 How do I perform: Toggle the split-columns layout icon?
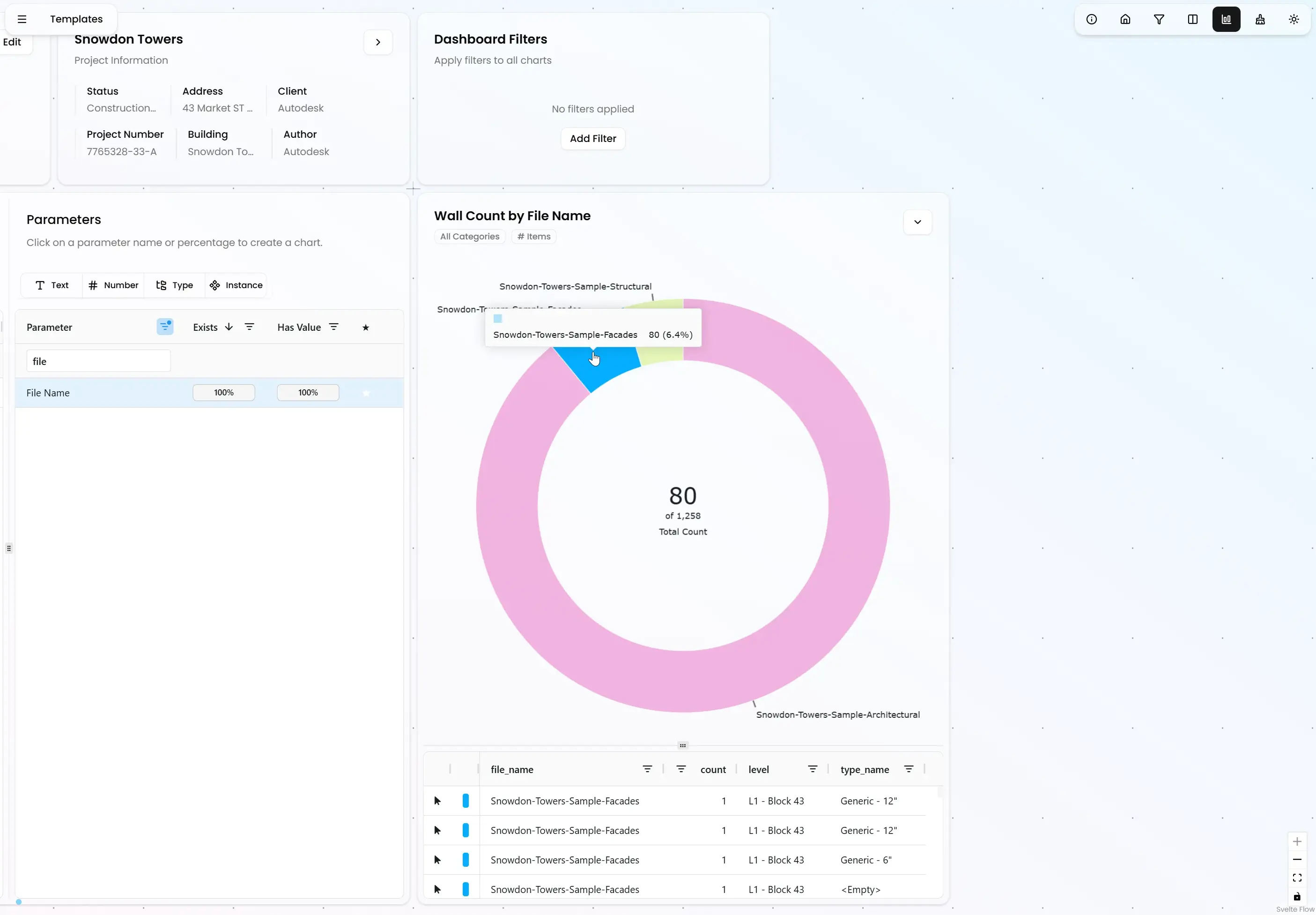point(1193,20)
